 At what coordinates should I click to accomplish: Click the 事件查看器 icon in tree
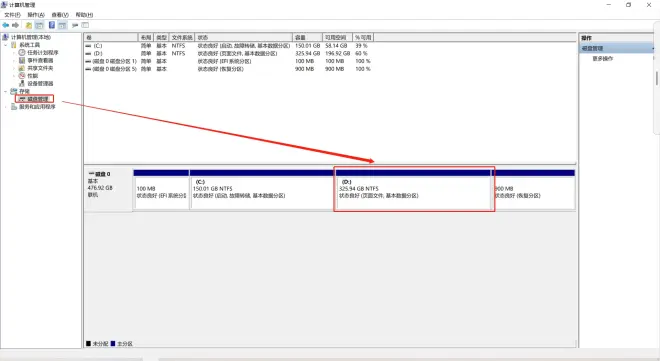pos(22,60)
